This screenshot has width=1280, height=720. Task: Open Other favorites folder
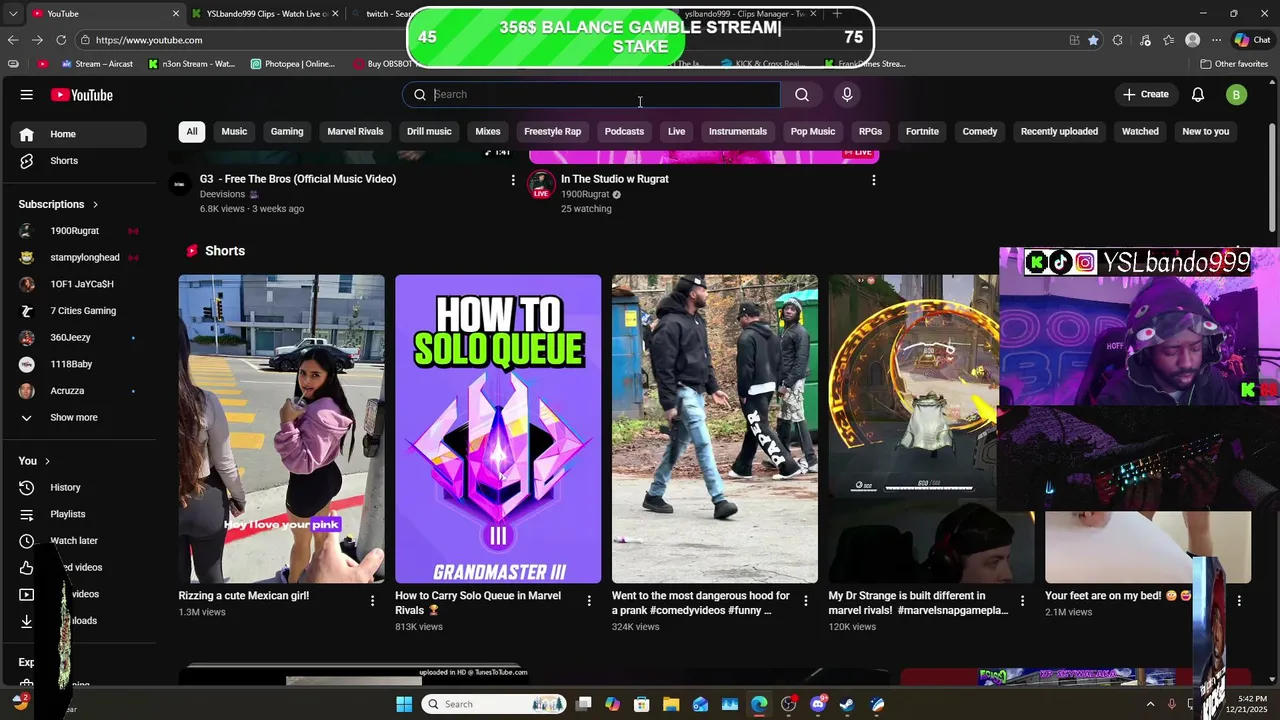(x=1234, y=64)
